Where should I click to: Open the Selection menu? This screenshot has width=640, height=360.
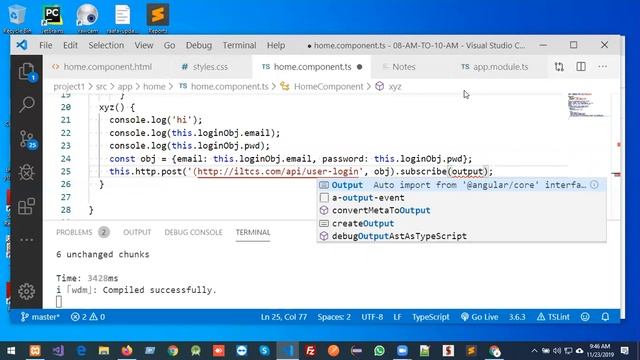pos(106,45)
